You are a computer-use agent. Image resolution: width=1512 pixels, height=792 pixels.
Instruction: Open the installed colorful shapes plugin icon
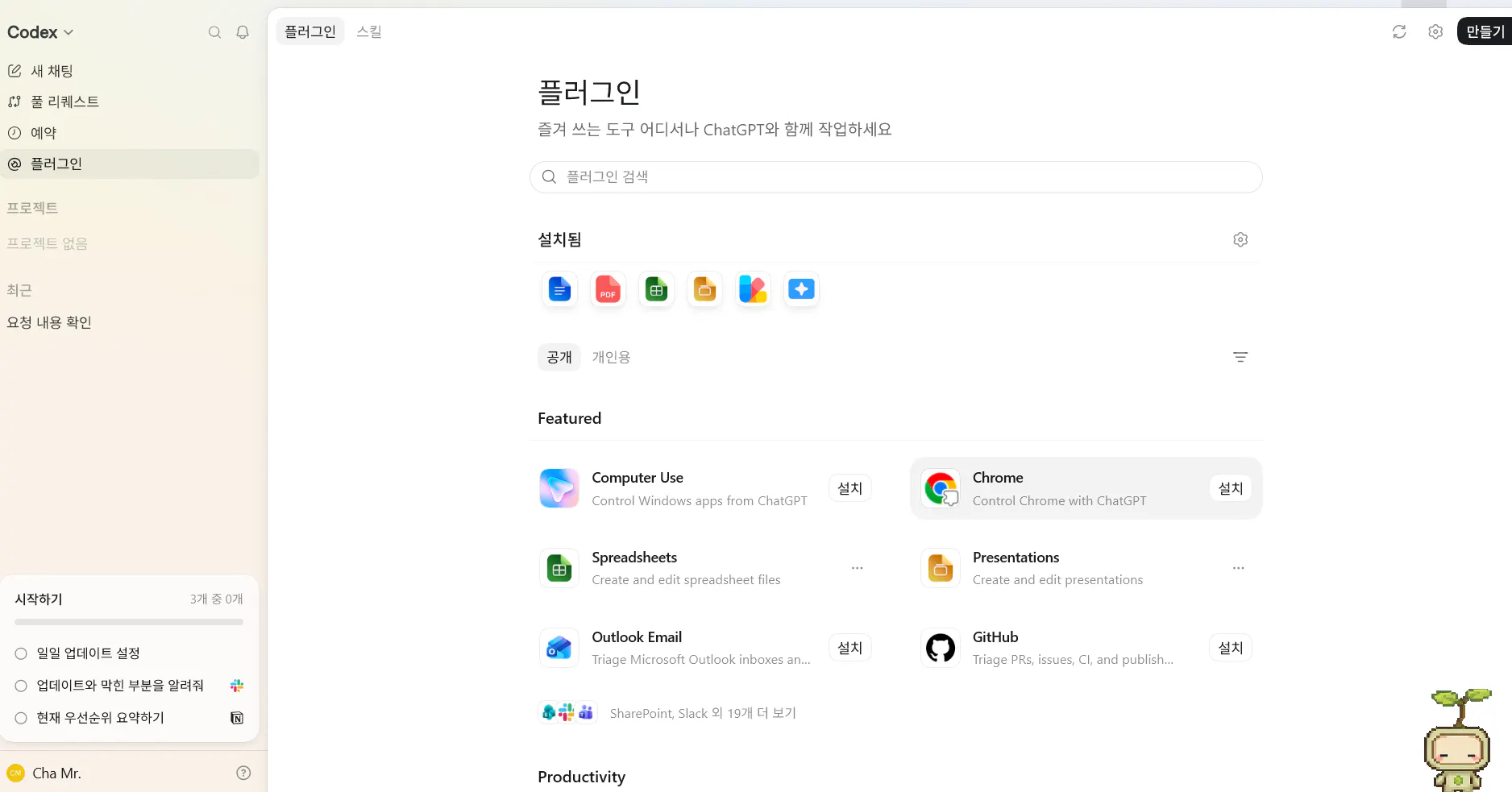click(753, 289)
